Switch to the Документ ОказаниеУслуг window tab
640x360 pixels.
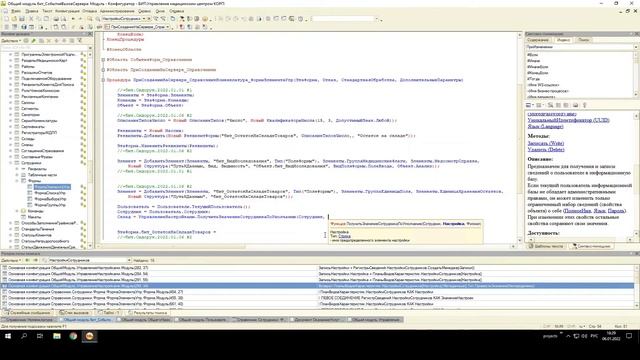[x=318, y=320]
